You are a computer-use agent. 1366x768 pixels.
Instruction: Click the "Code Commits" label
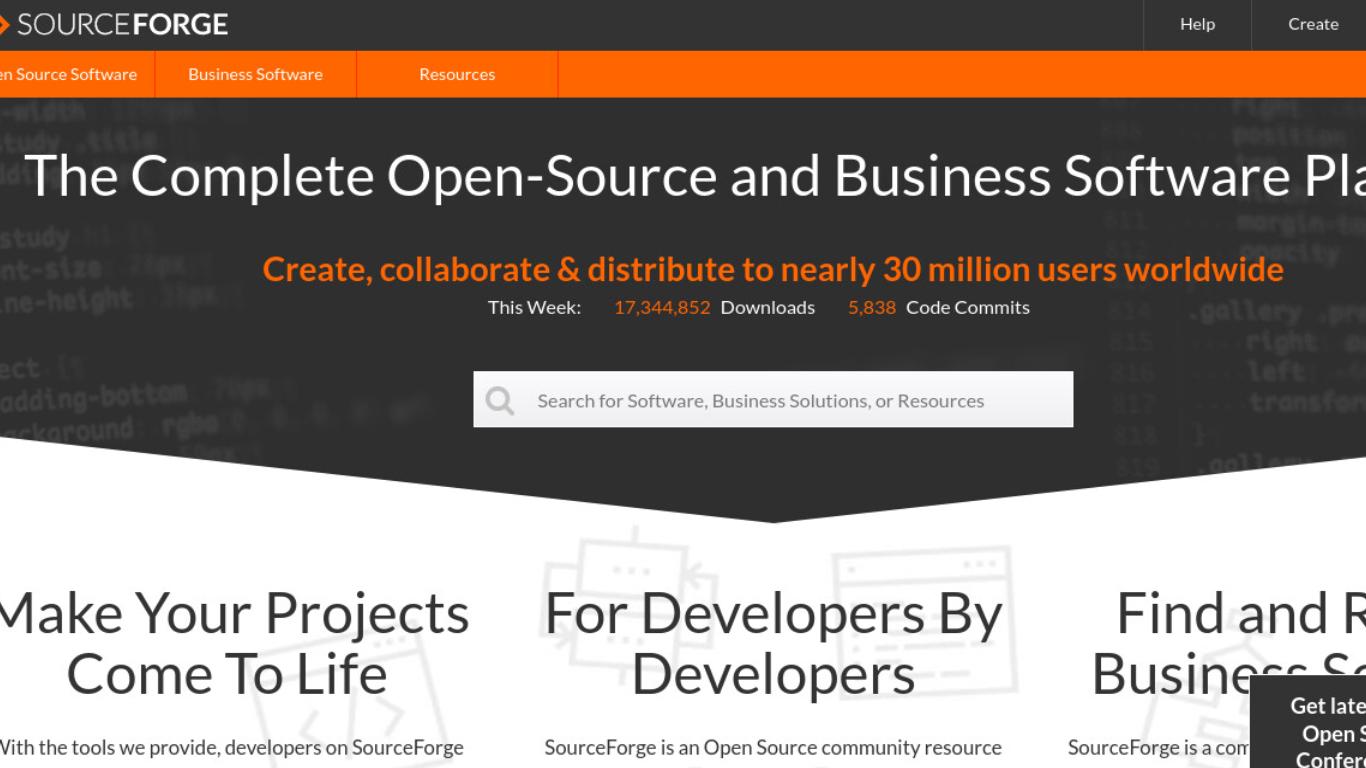click(968, 307)
